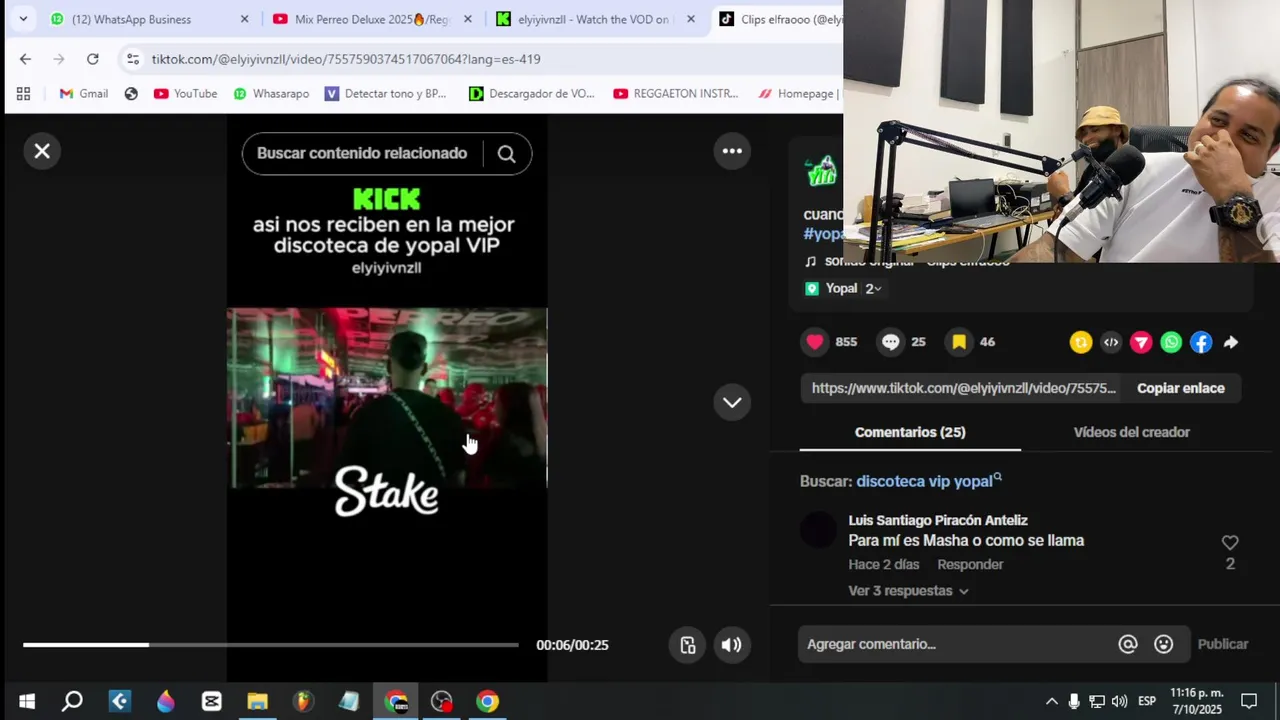
Task: Open the Comentarios (25) tab
Action: click(x=910, y=432)
